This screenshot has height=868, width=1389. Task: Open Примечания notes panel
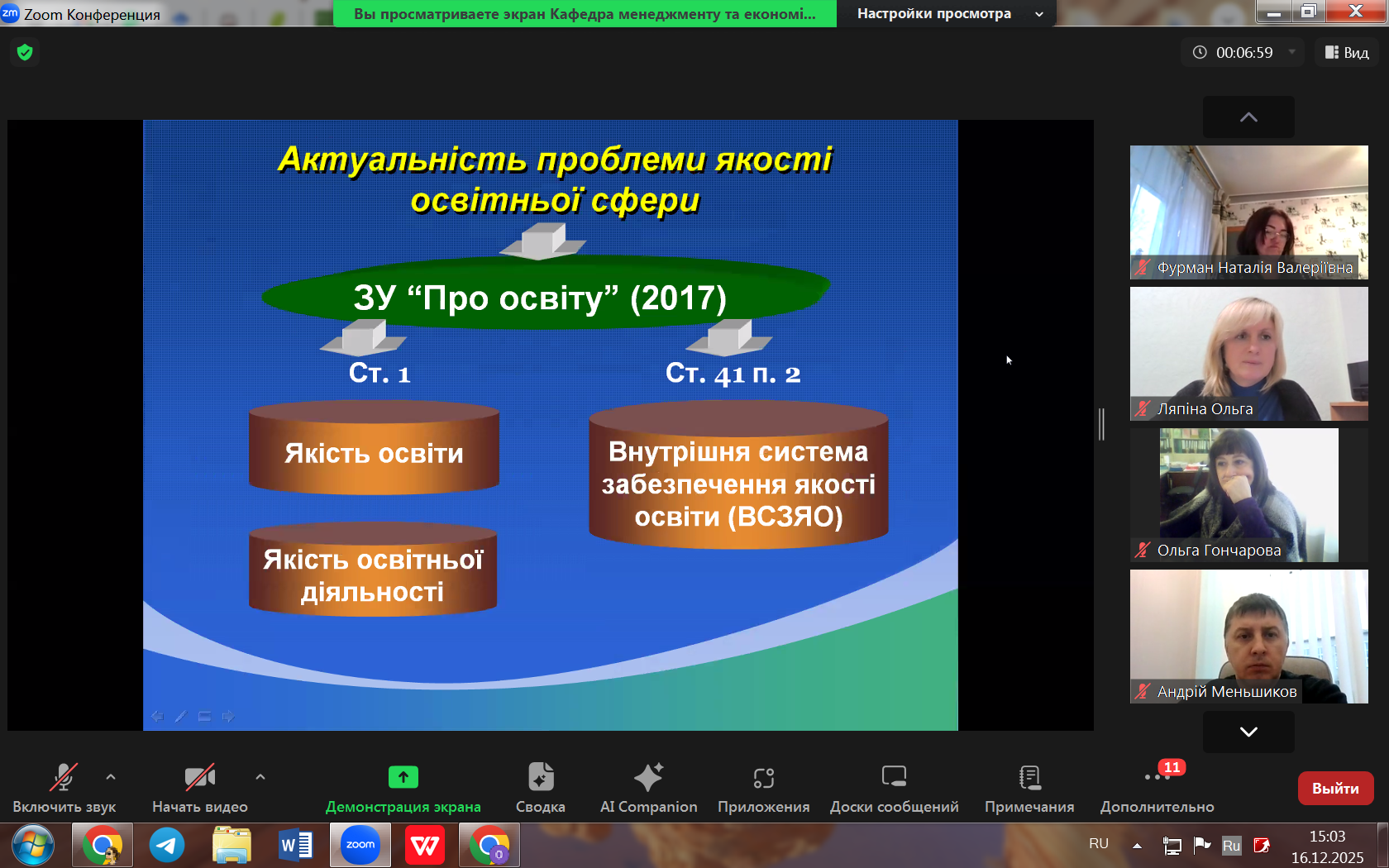pyautogui.click(x=1029, y=788)
